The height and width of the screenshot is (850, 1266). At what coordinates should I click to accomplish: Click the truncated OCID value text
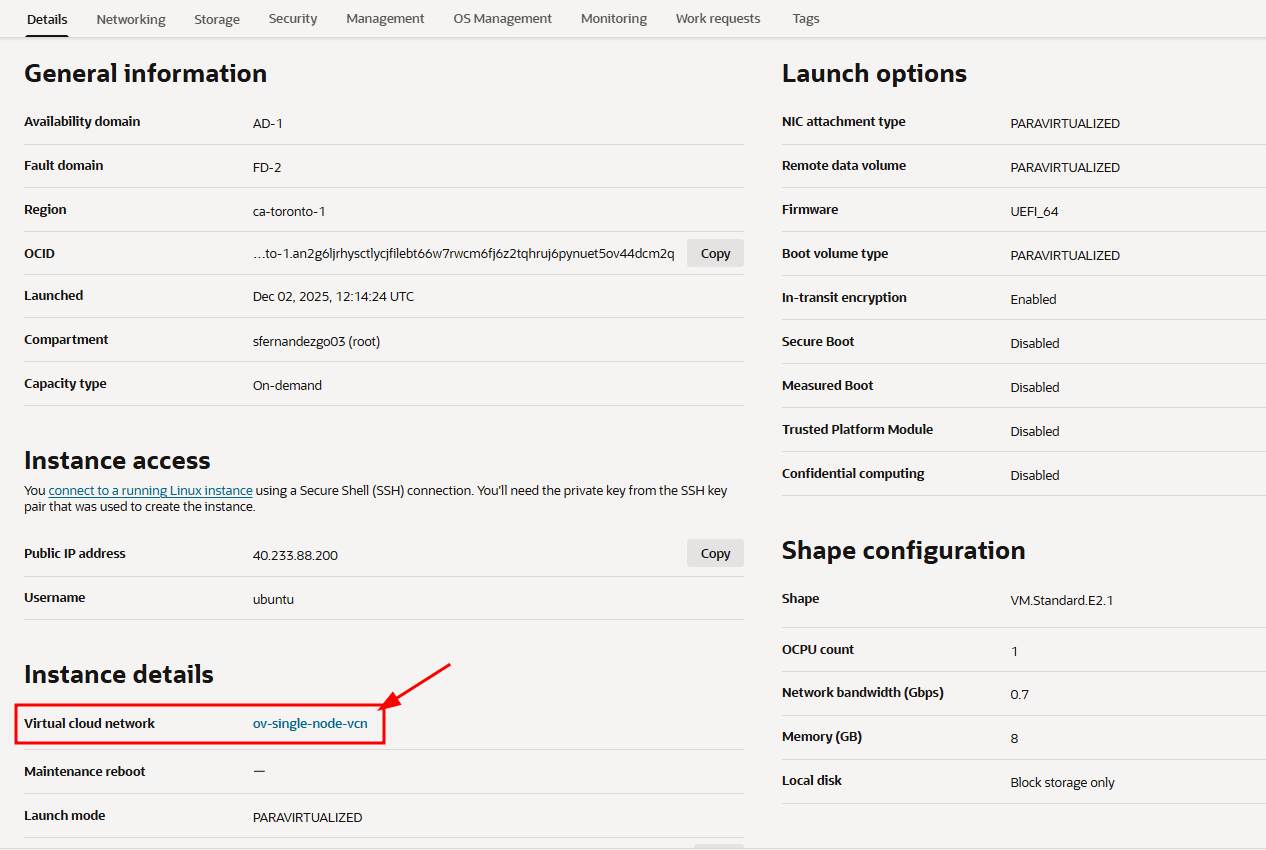(x=463, y=254)
